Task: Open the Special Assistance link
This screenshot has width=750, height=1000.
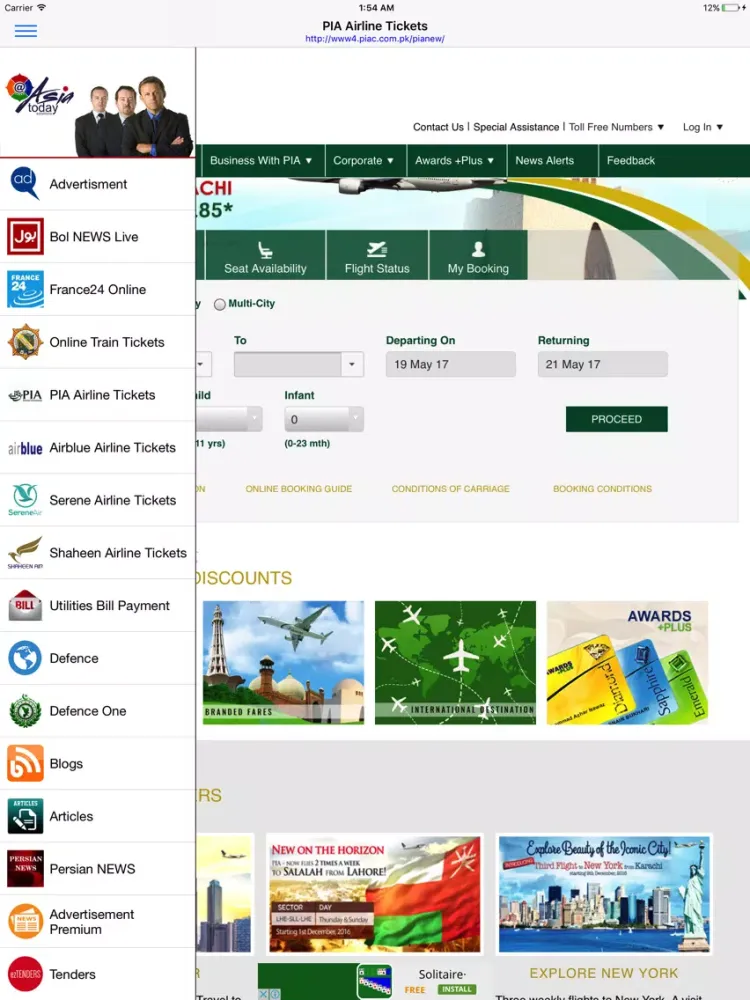Action: coord(516,127)
